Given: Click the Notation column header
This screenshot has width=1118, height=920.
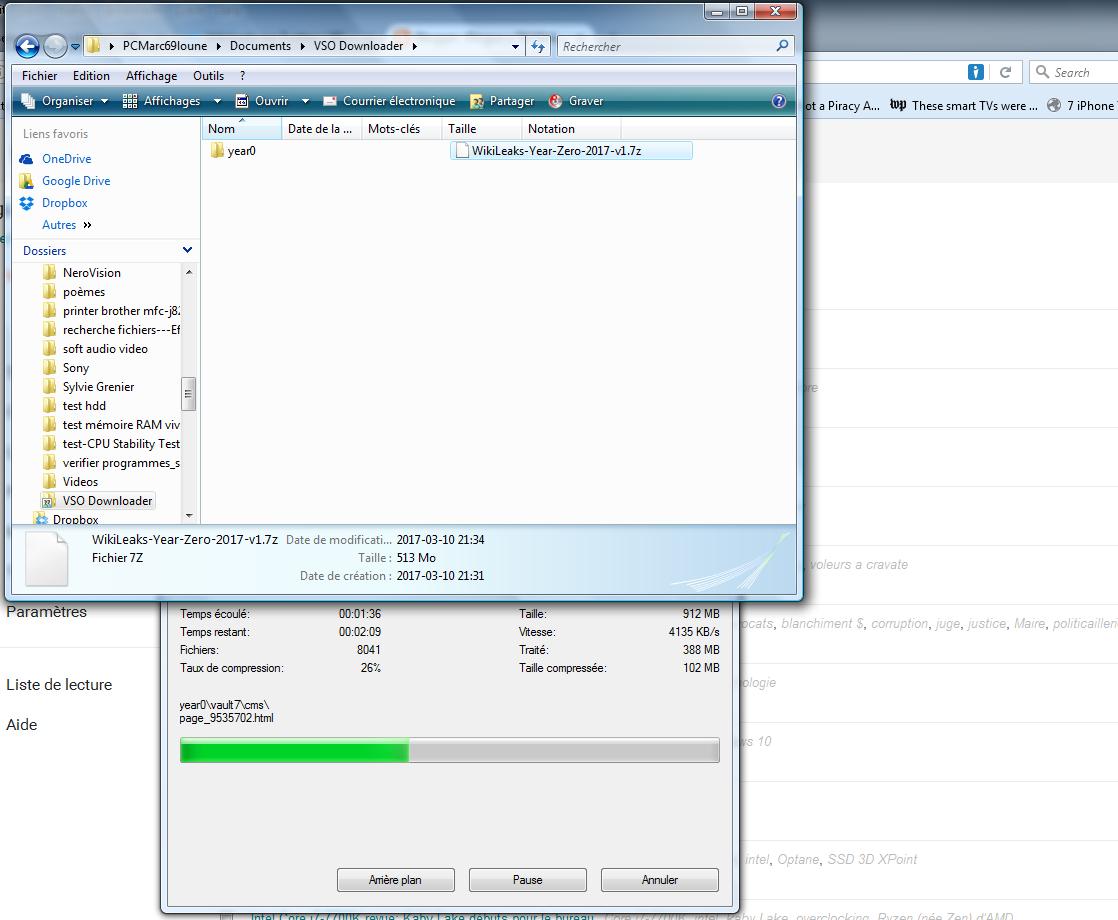Looking at the screenshot, I should (571, 129).
